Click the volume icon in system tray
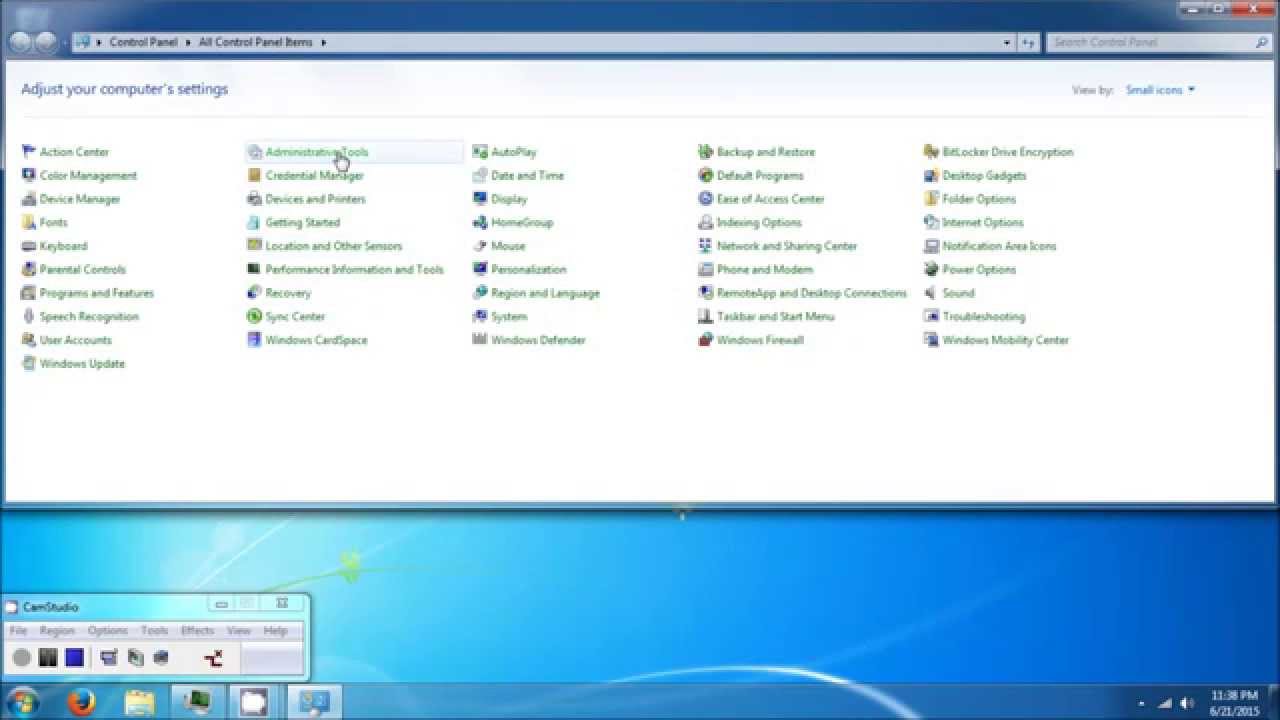The height and width of the screenshot is (720, 1280). click(1187, 703)
